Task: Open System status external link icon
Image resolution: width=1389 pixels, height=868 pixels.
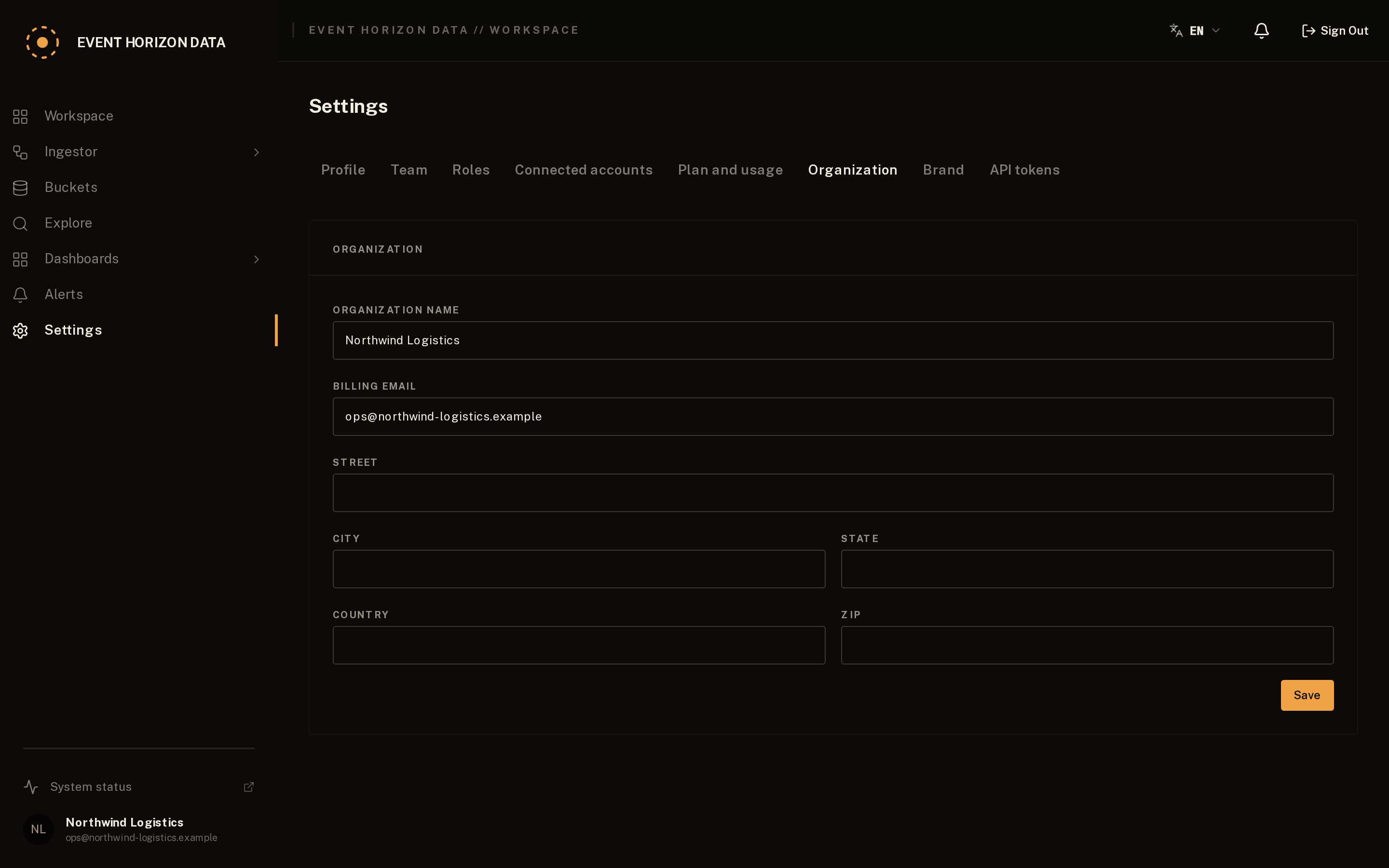Action: [248, 787]
